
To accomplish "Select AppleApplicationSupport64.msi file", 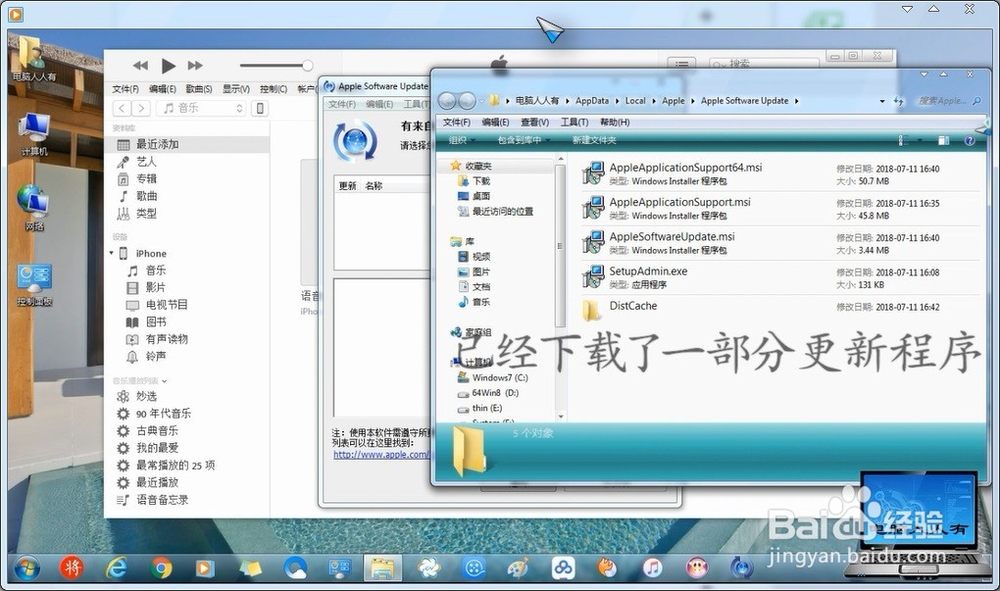I will 781,173.
